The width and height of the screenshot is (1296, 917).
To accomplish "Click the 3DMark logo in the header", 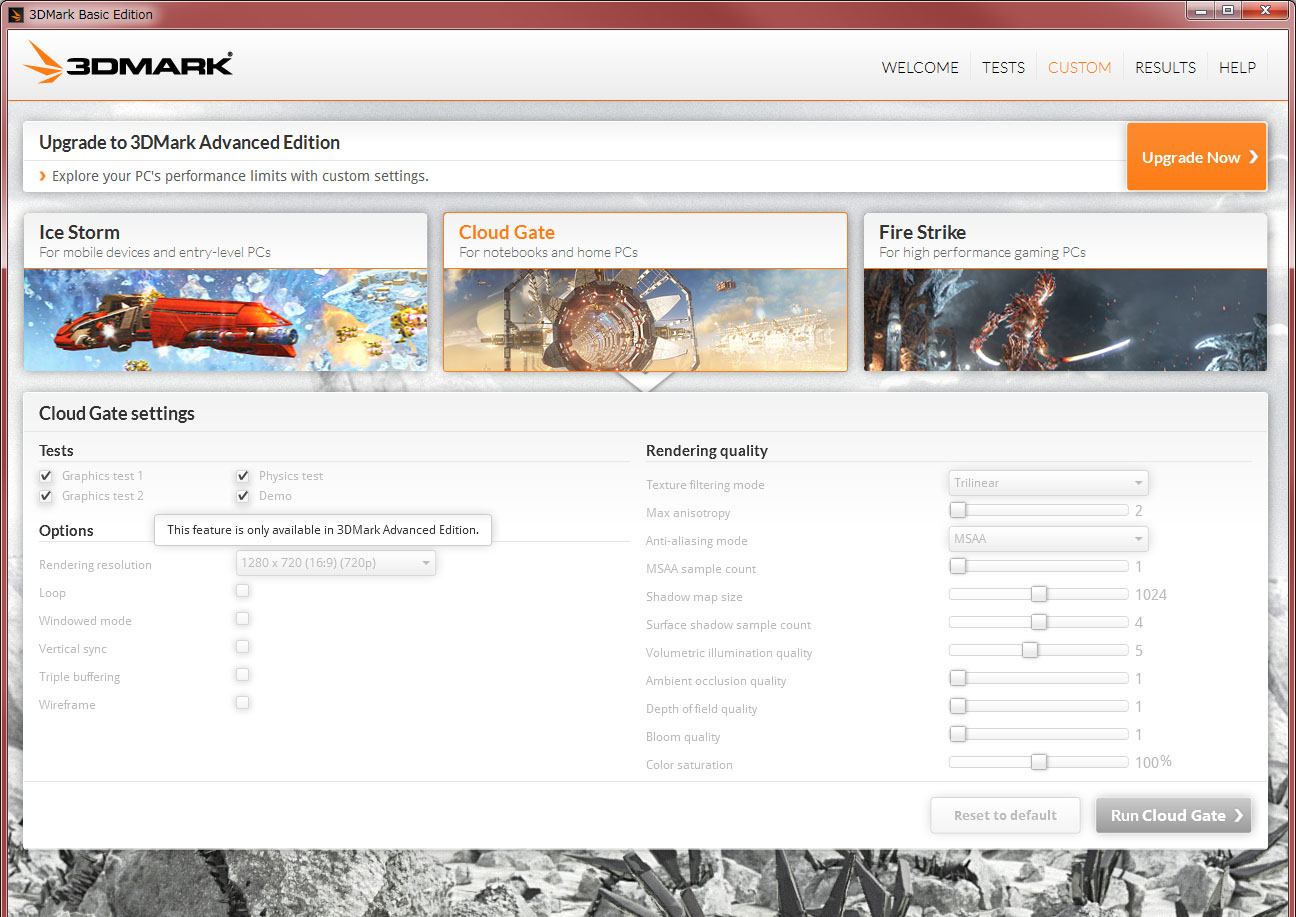I will 129,62.
